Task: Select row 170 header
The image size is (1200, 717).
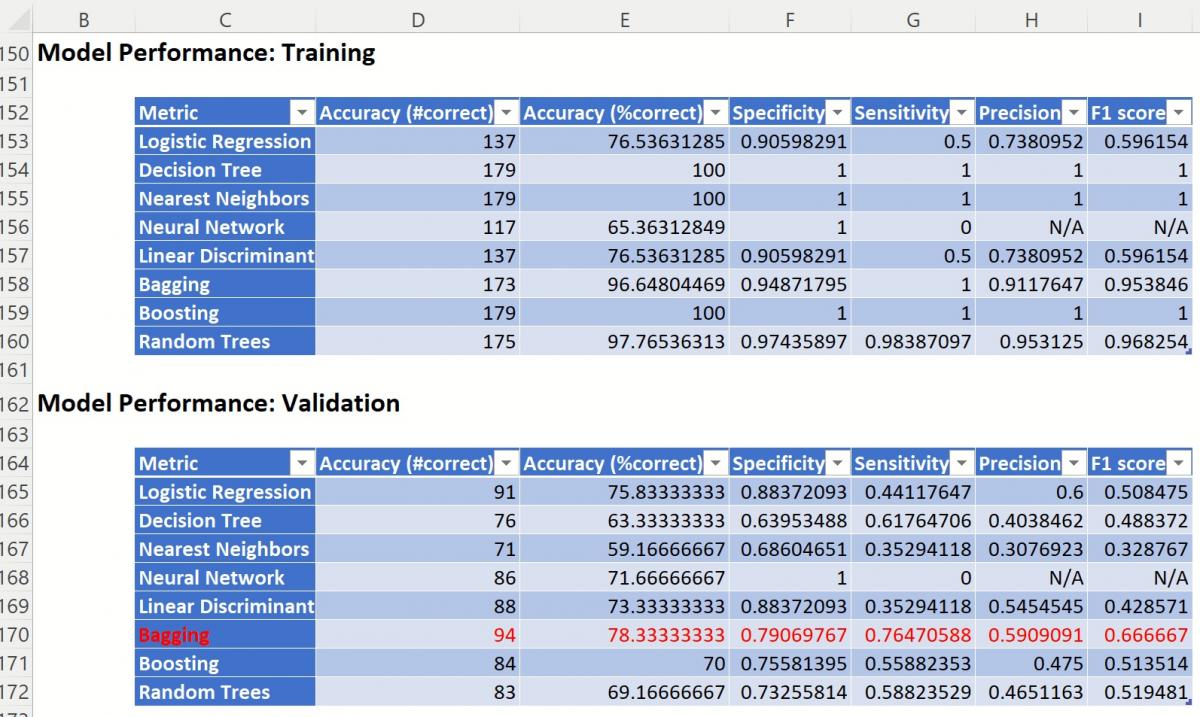Action: click(x=16, y=635)
